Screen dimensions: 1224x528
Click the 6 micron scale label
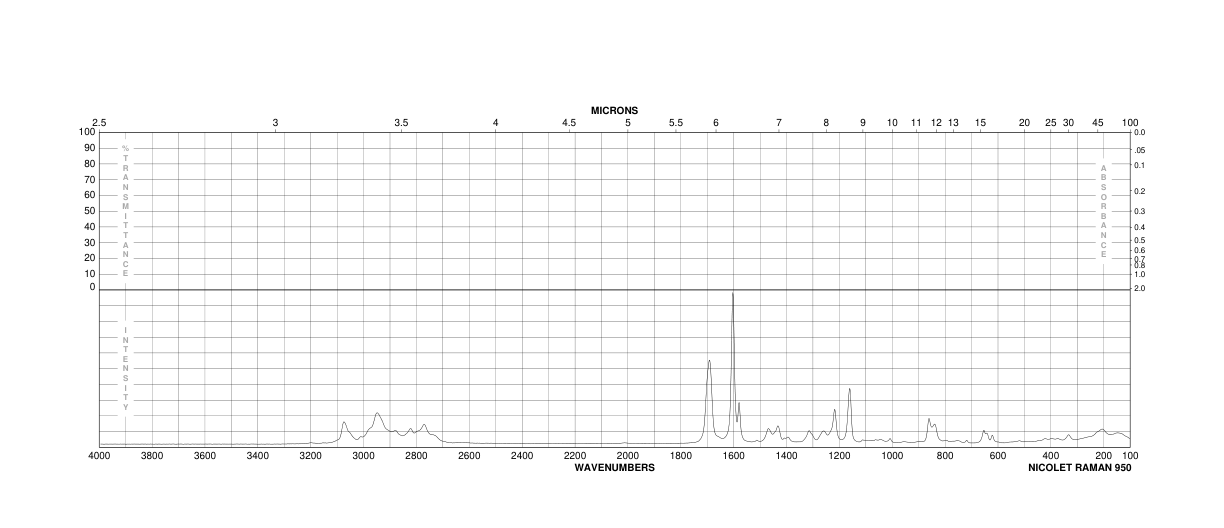[x=716, y=123]
